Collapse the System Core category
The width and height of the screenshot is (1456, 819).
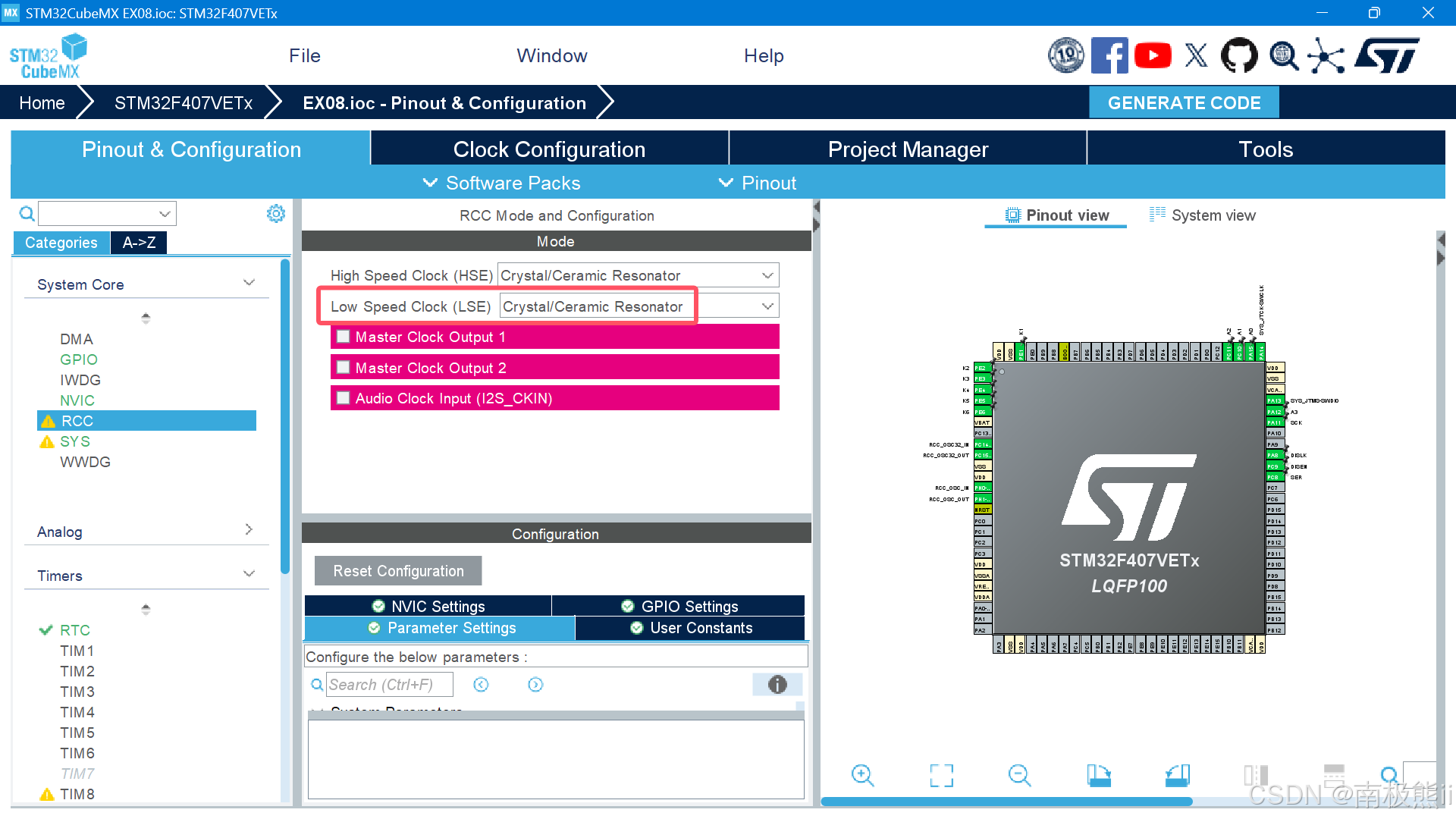[x=249, y=282]
